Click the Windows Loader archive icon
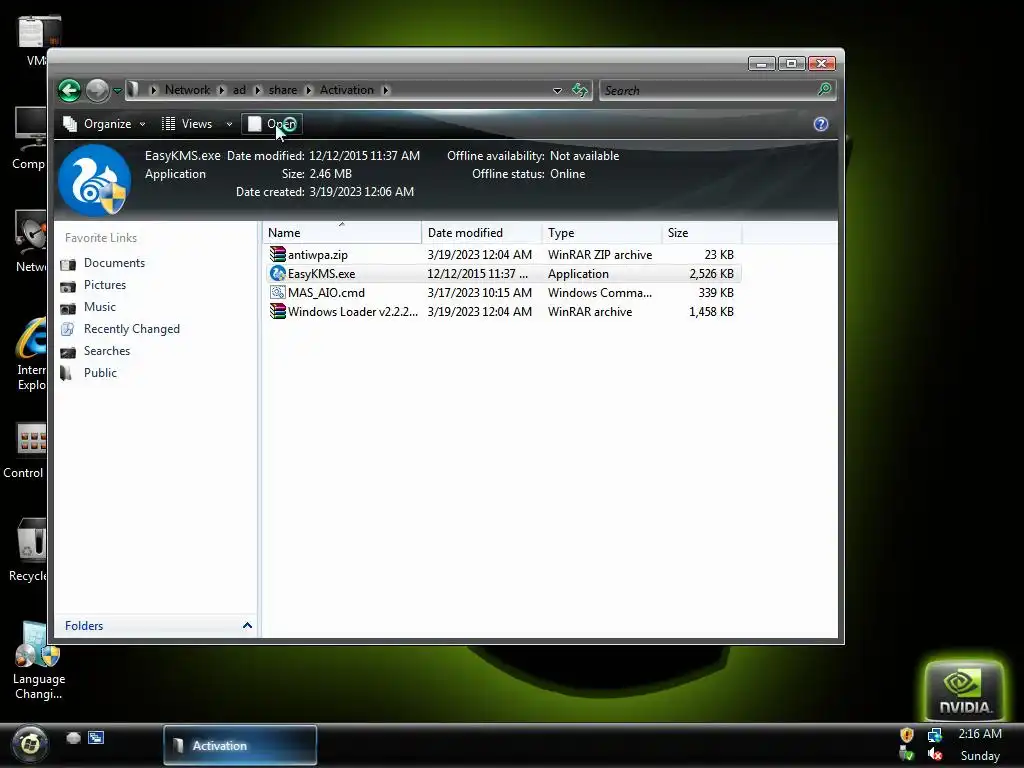This screenshot has width=1024, height=768. point(278,311)
